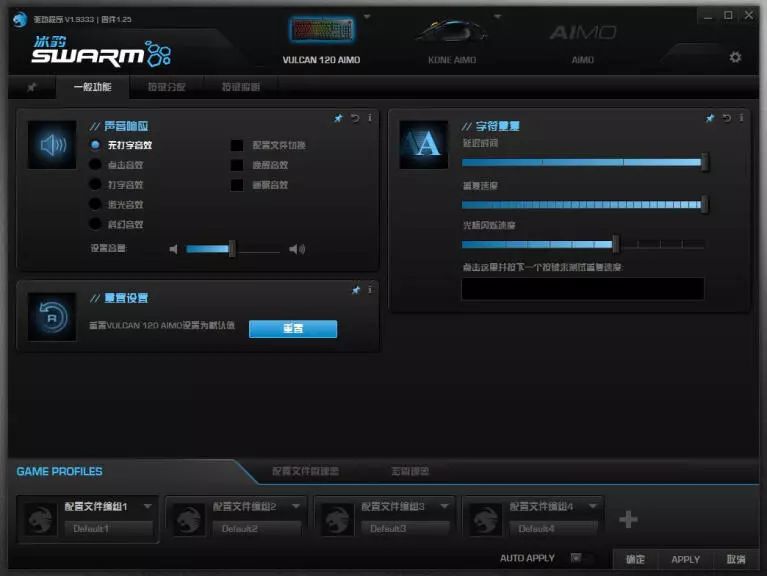Select the Default3 profile
The height and width of the screenshot is (576, 767).
[406, 529]
